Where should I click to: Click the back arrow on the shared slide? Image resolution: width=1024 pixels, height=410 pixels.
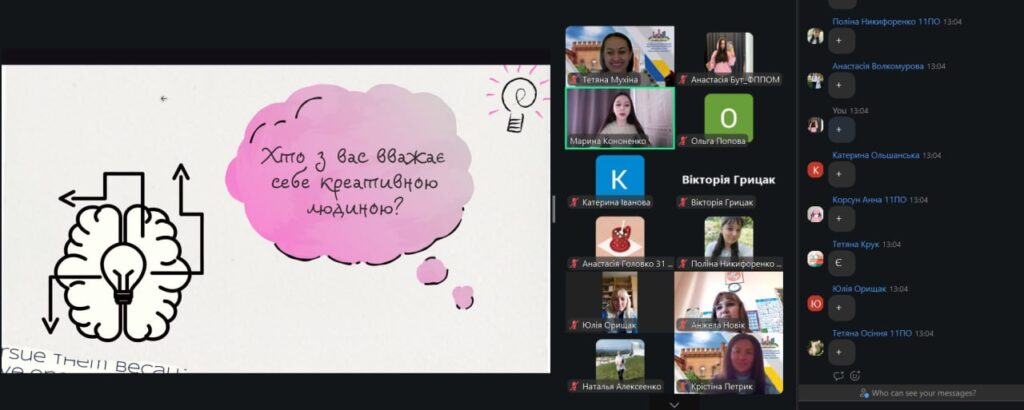coord(163,98)
